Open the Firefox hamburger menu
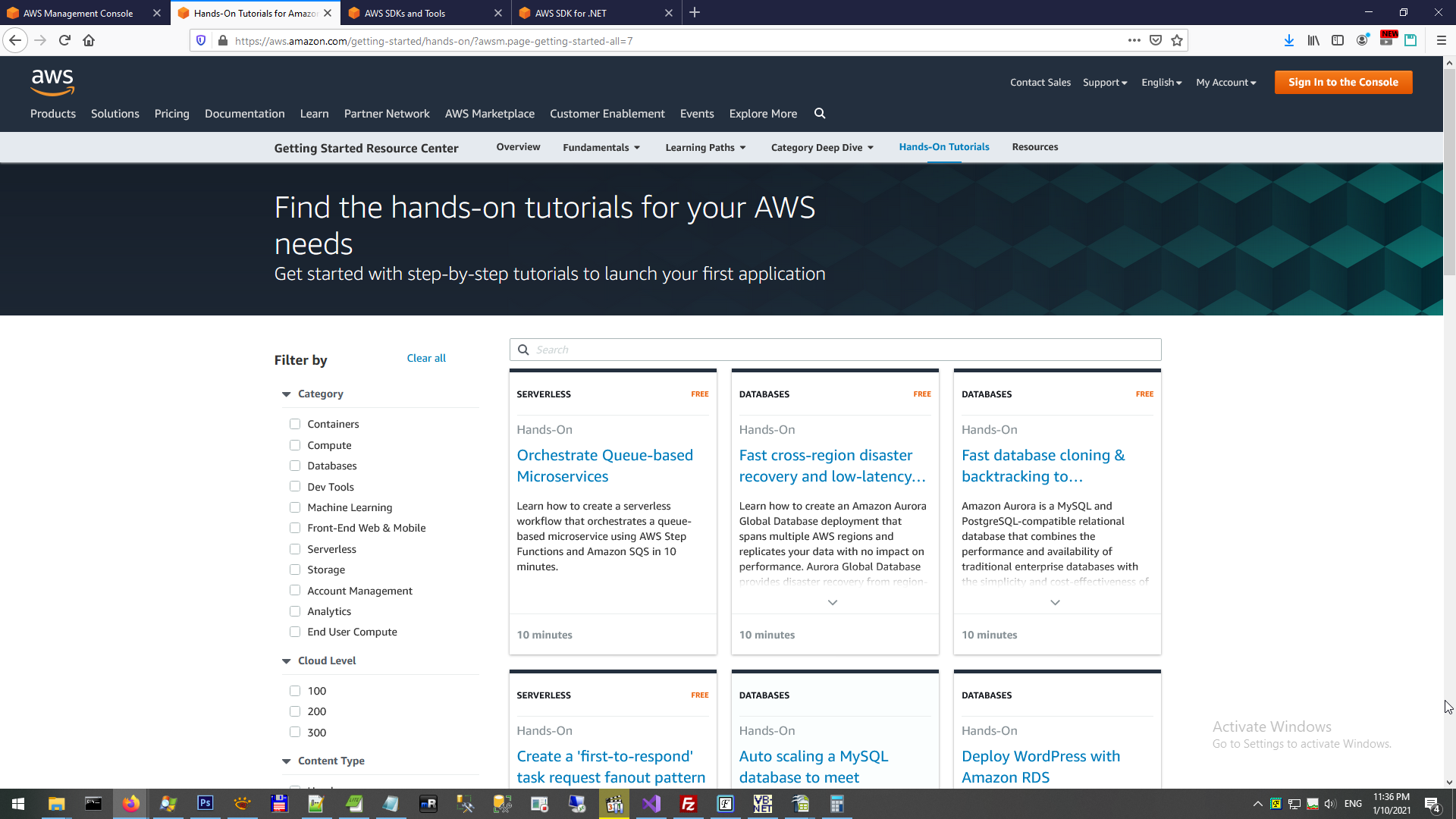 (x=1441, y=41)
